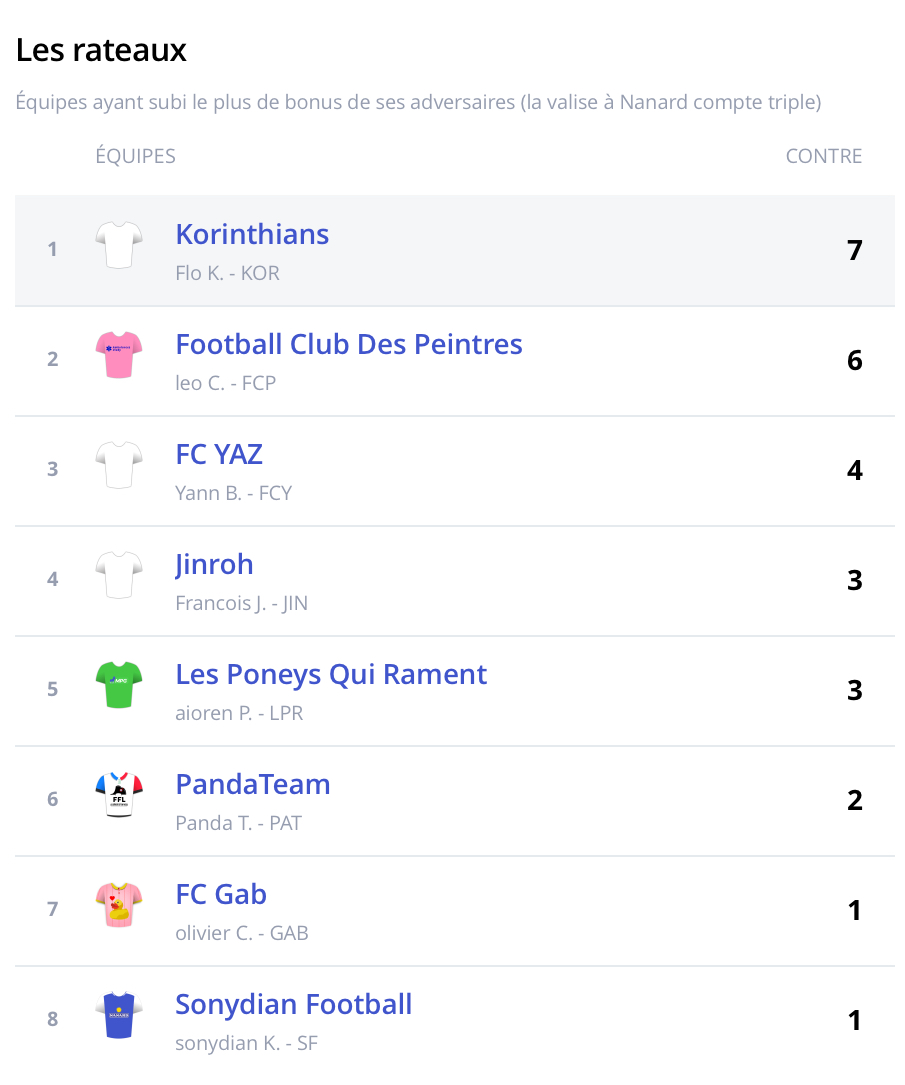Click Korinthians' score of 7
This screenshot has width=905, height=1085.
pos(854,250)
